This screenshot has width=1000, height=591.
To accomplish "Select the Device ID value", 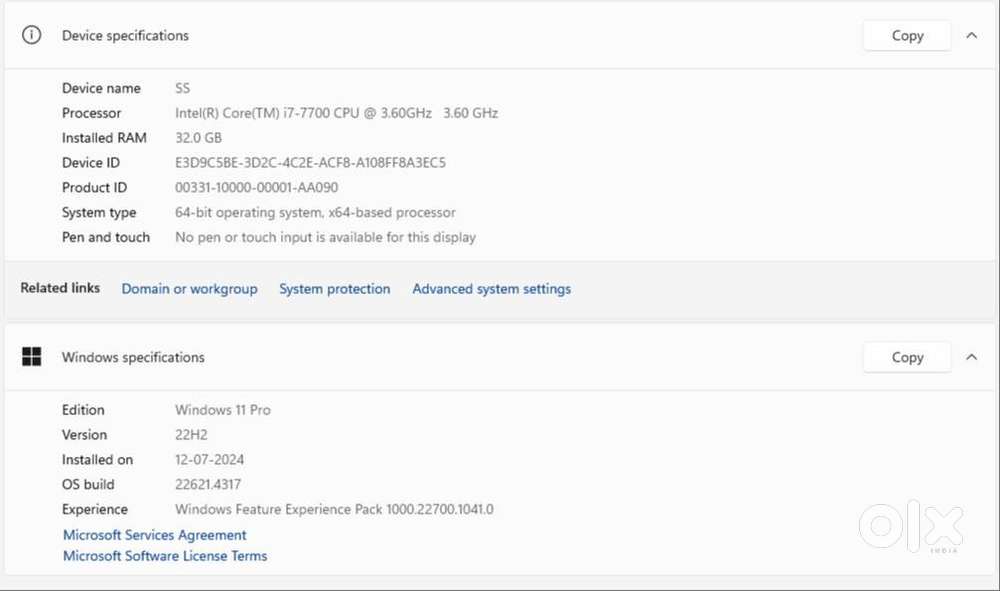I will pyautogui.click(x=310, y=162).
